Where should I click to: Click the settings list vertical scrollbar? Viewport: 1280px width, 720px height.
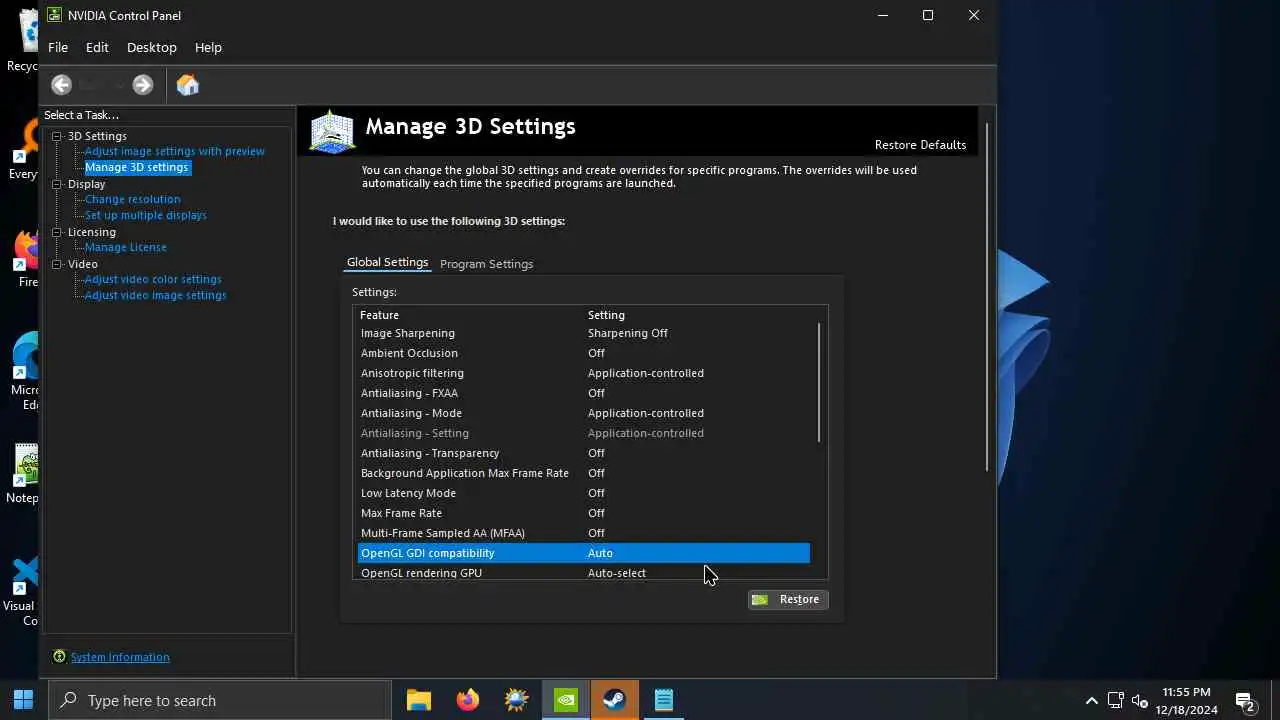pos(819,383)
